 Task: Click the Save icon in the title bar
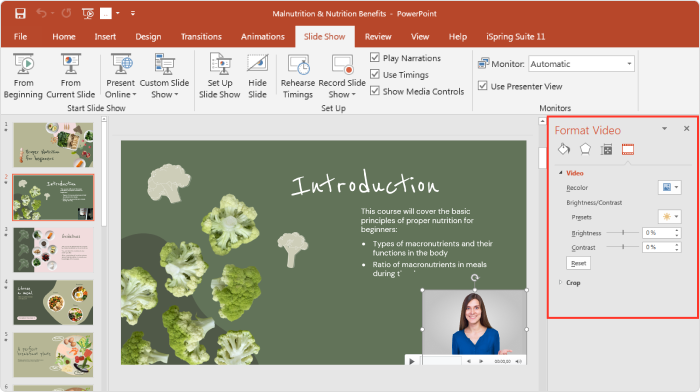[x=20, y=13]
